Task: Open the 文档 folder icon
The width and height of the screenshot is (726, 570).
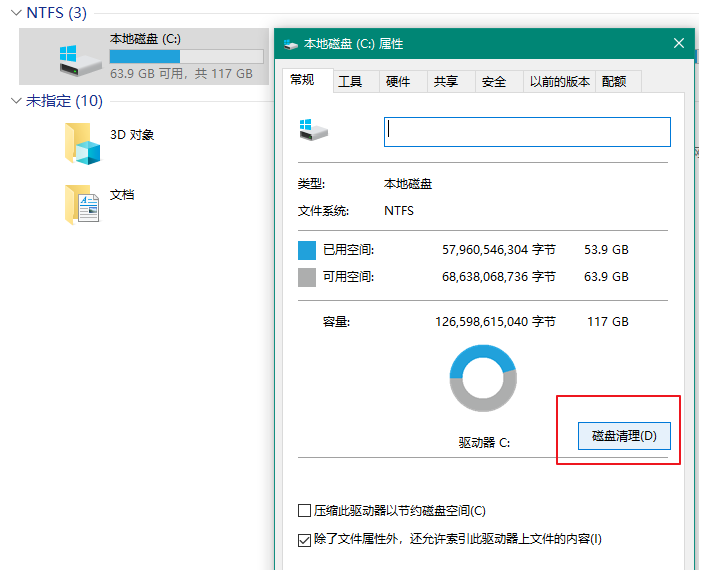Action: (x=82, y=204)
